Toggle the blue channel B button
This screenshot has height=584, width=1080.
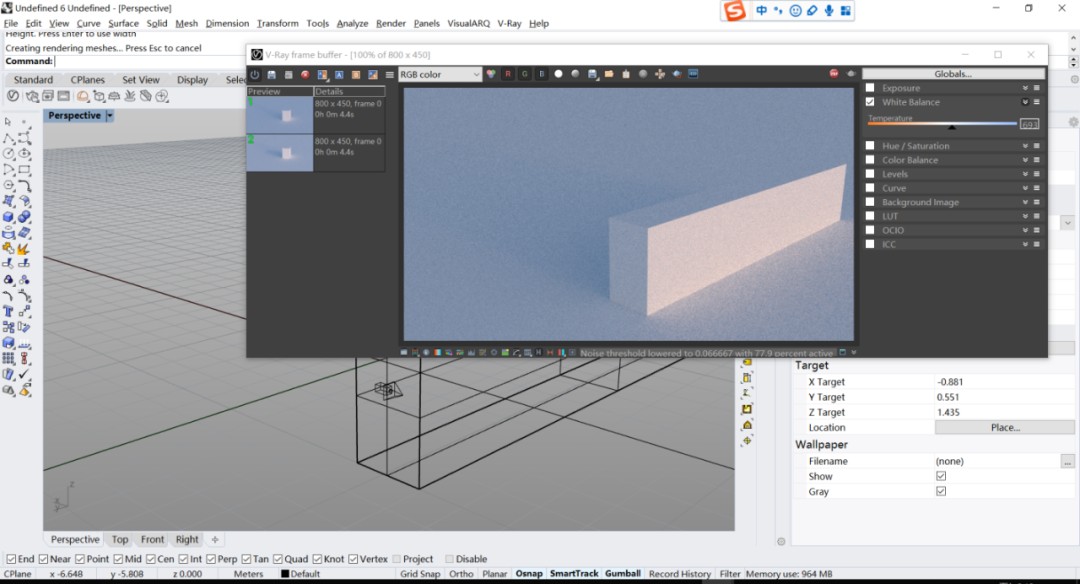tap(541, 74)
